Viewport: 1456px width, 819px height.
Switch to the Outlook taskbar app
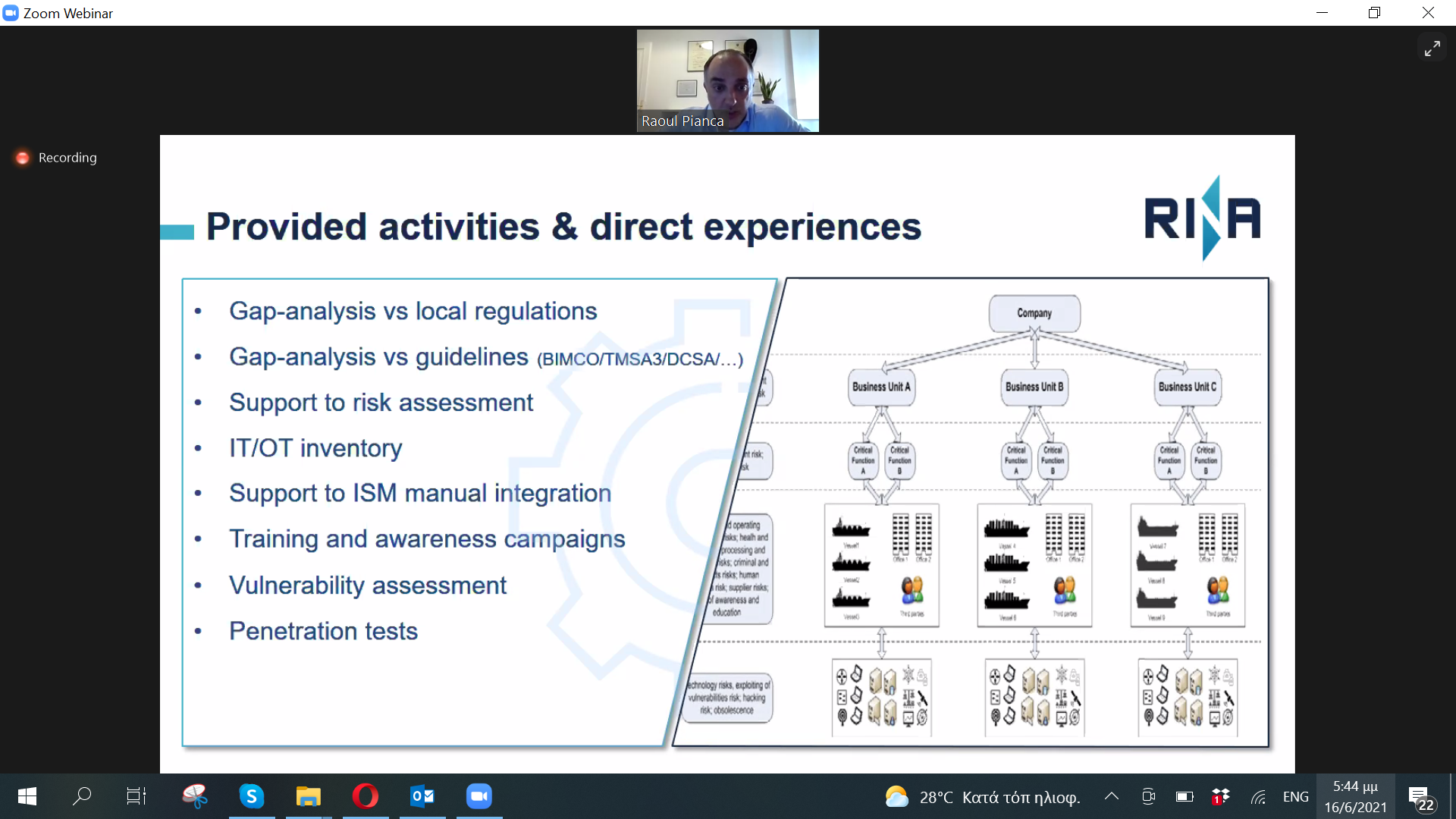click(422, 796)
